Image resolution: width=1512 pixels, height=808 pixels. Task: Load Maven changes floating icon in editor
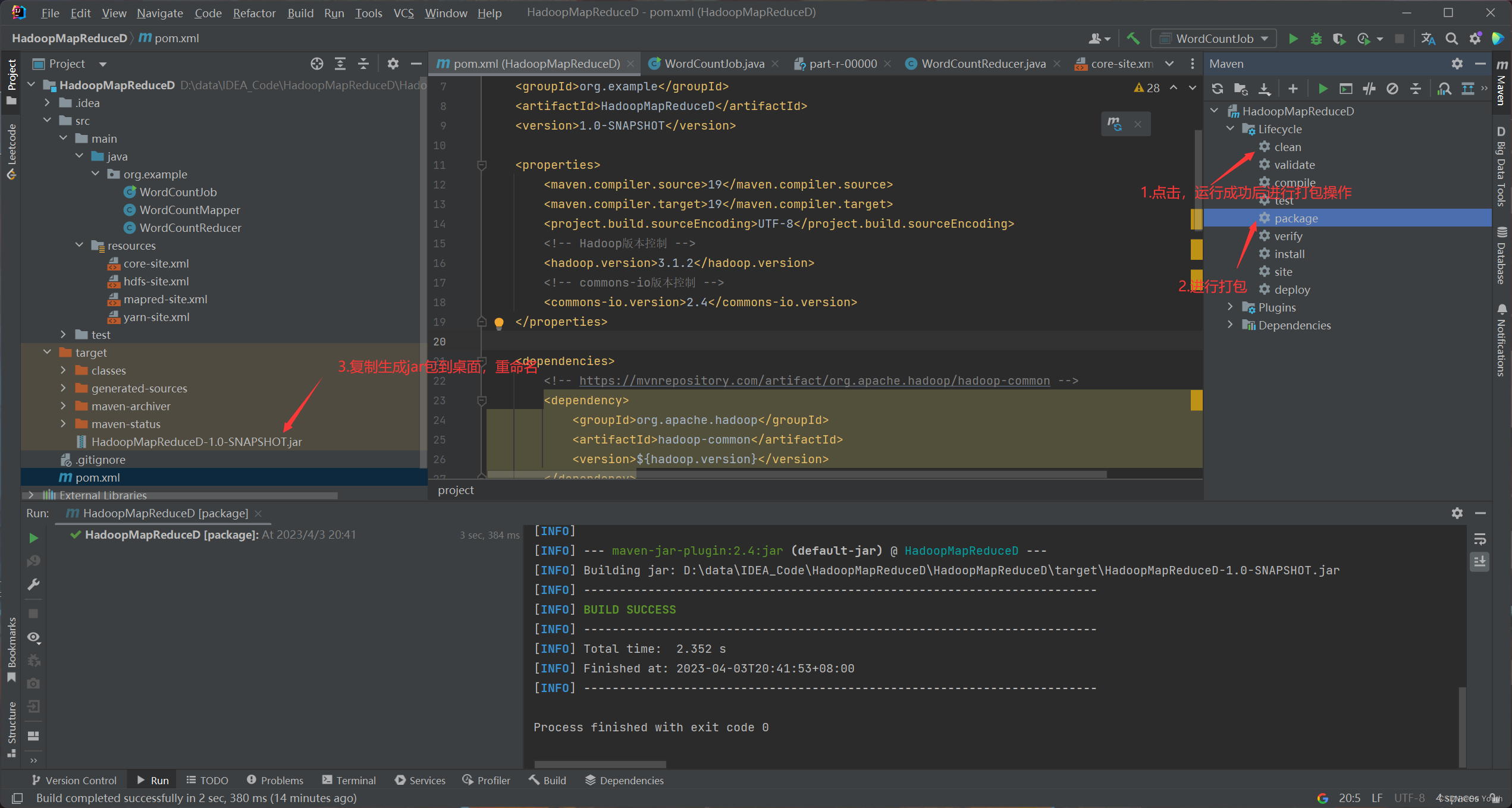1114,124
